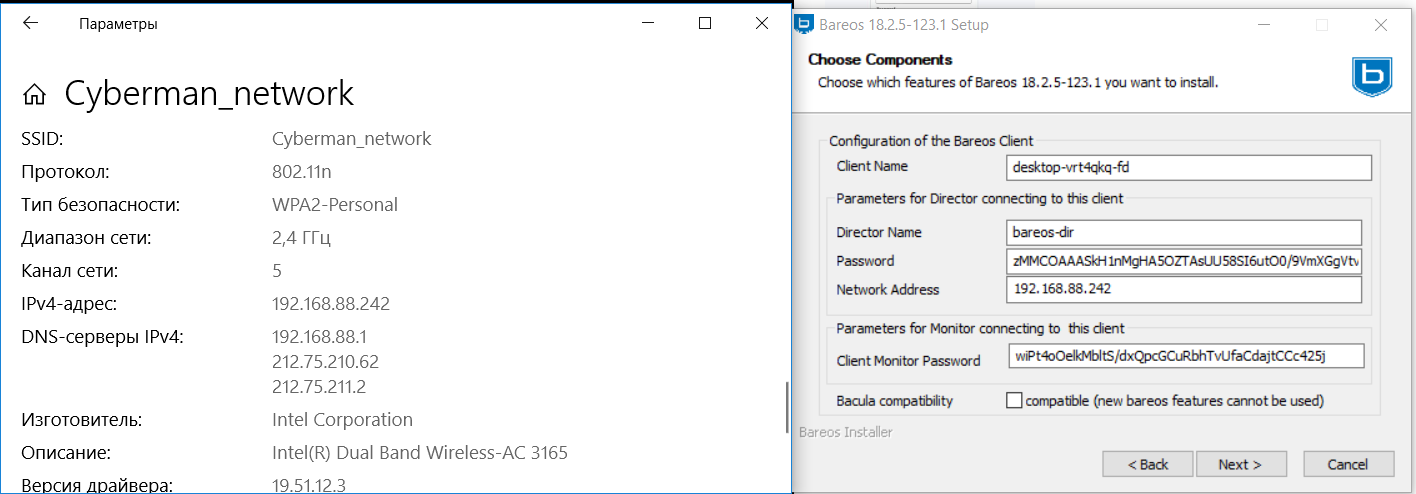This screenshot has height=494, width=1416.
Task: Click the Bacula compatibility label
Action: [895, 401]
